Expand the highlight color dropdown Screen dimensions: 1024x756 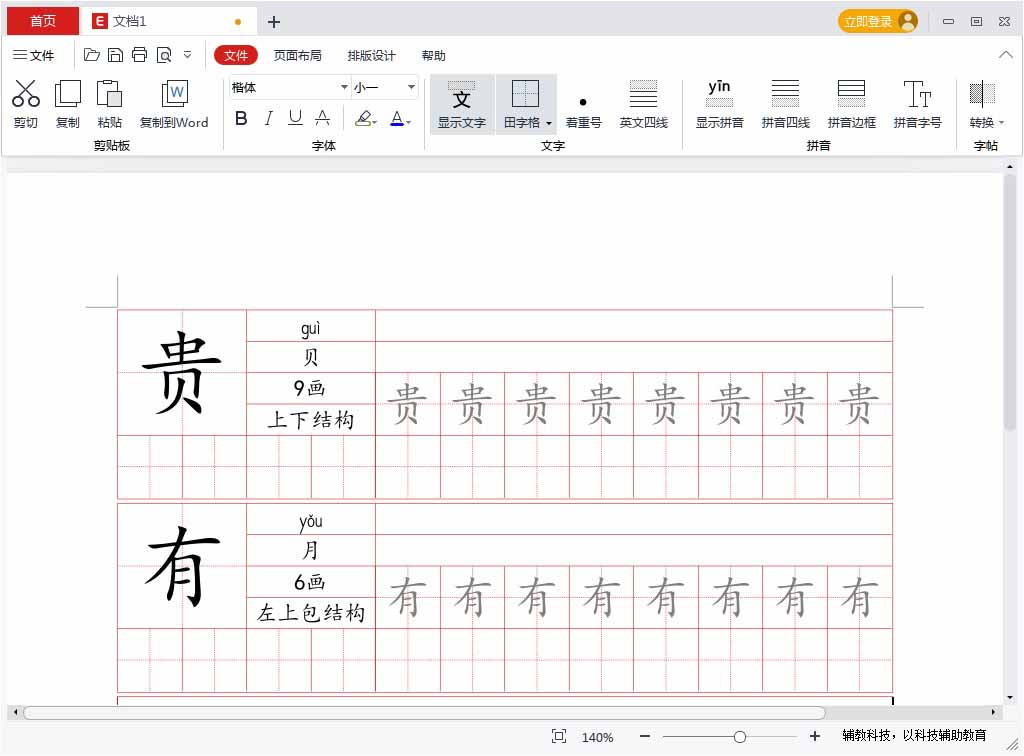[x=376, y=122]
